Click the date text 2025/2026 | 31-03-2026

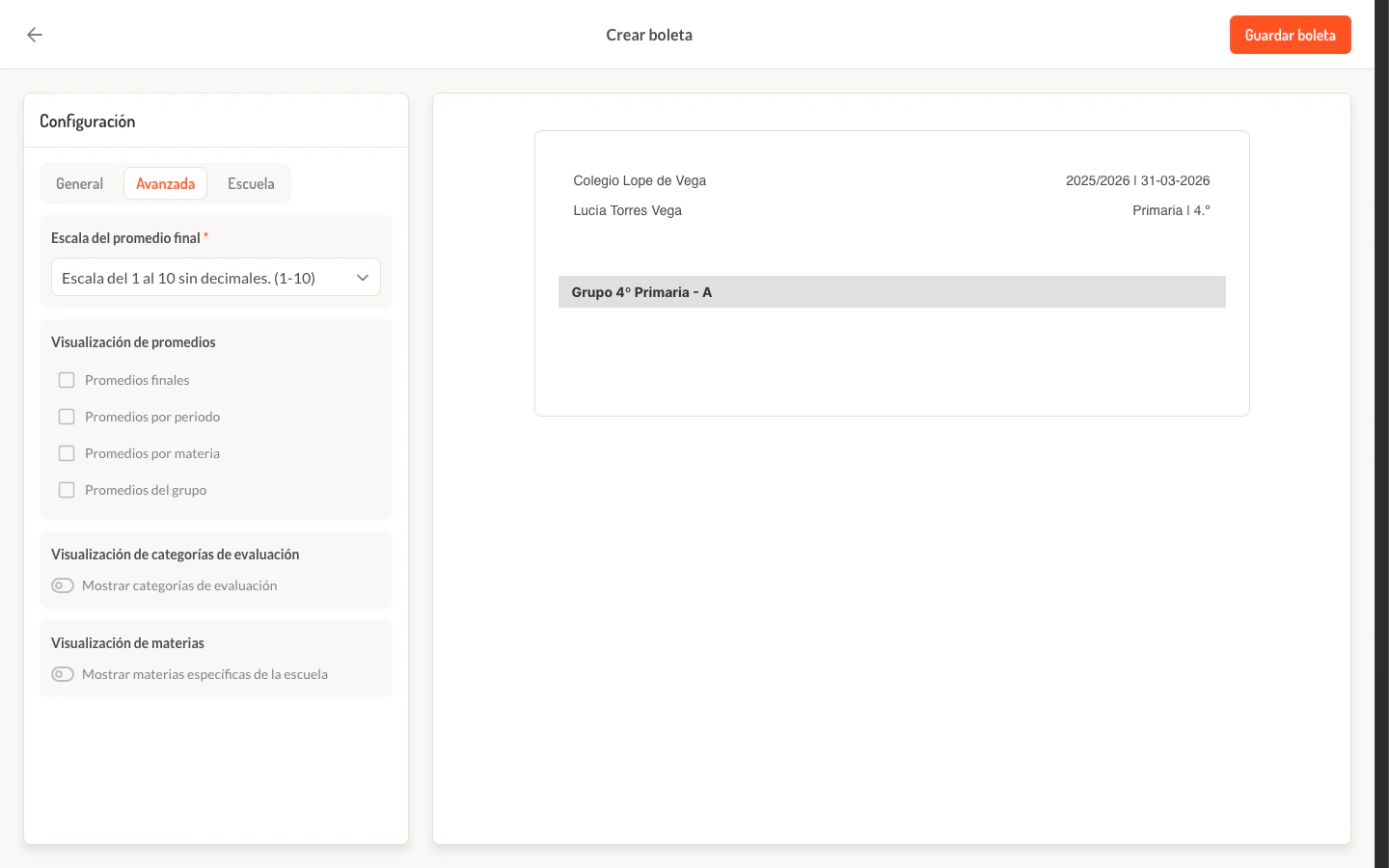pyautogui.click(x=1137, y=180)
